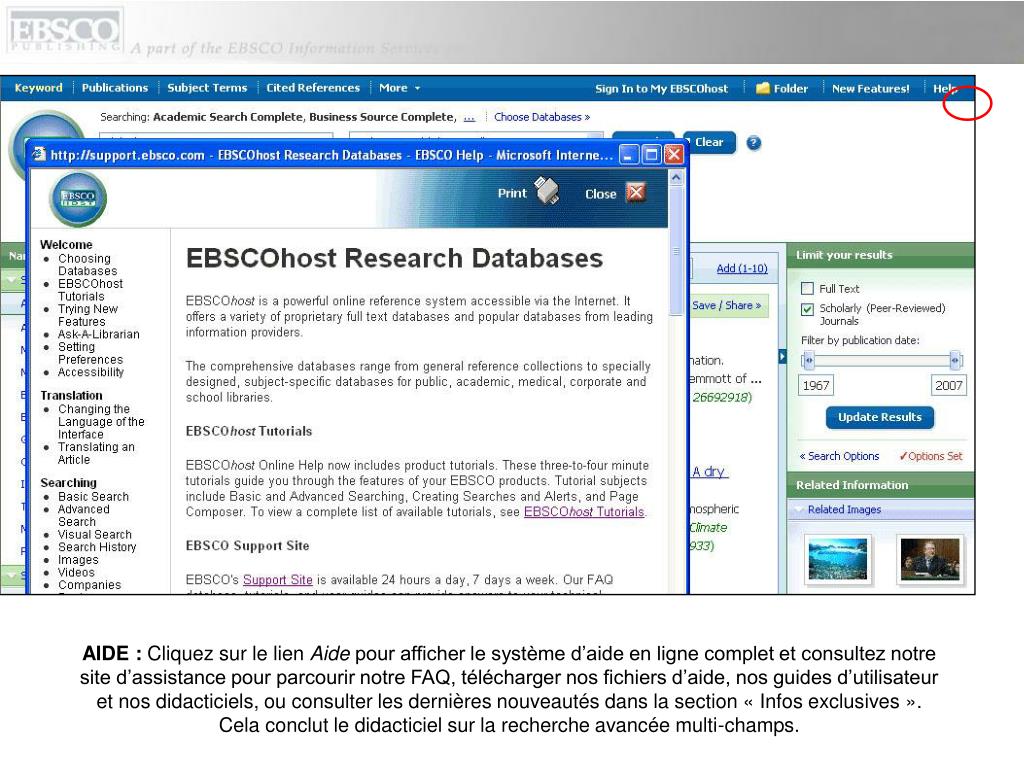Open the Folder icon in top bar

[762, 88]
